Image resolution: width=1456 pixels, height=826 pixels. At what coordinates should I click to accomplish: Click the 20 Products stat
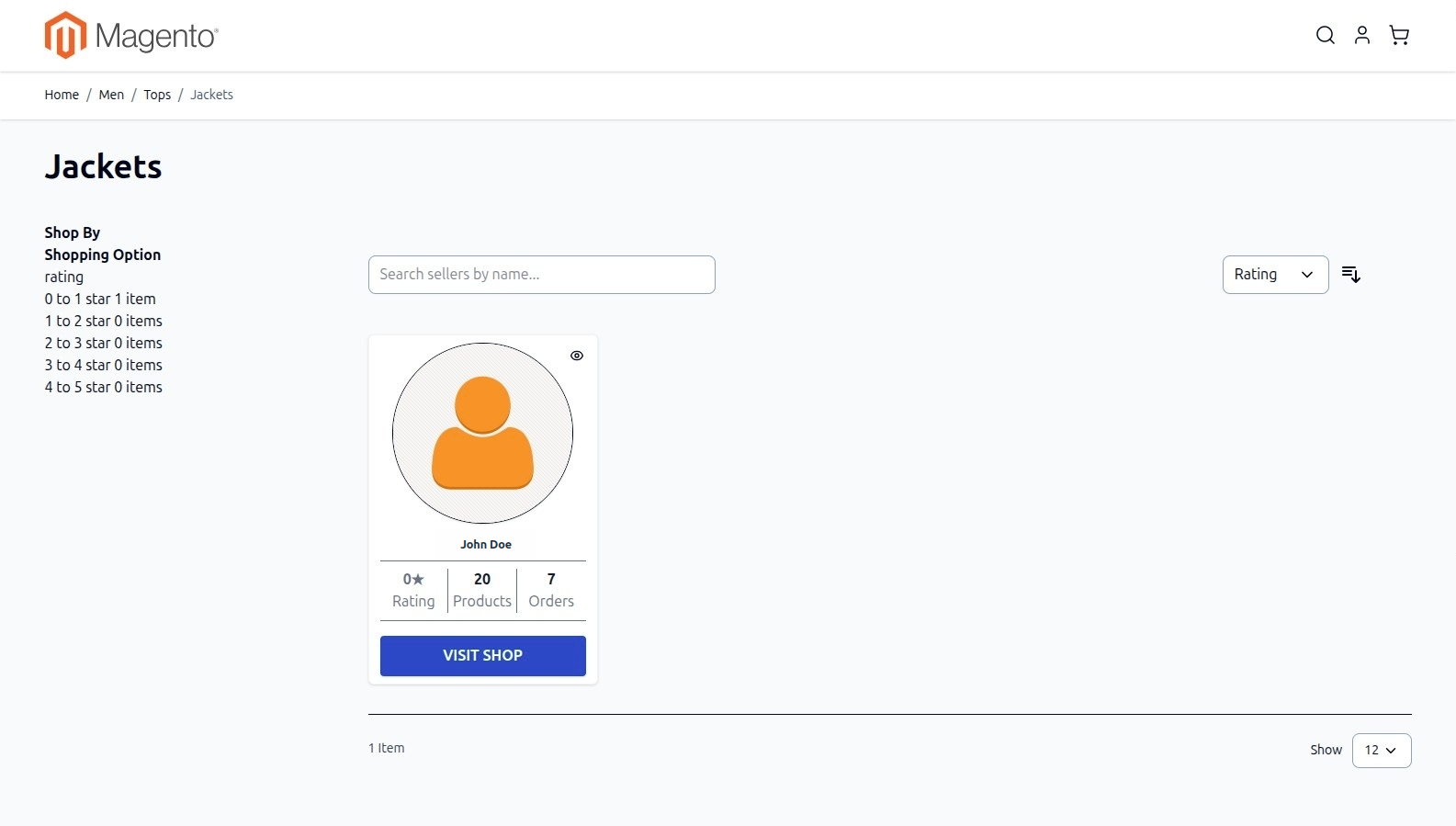[x=482, y=590]
